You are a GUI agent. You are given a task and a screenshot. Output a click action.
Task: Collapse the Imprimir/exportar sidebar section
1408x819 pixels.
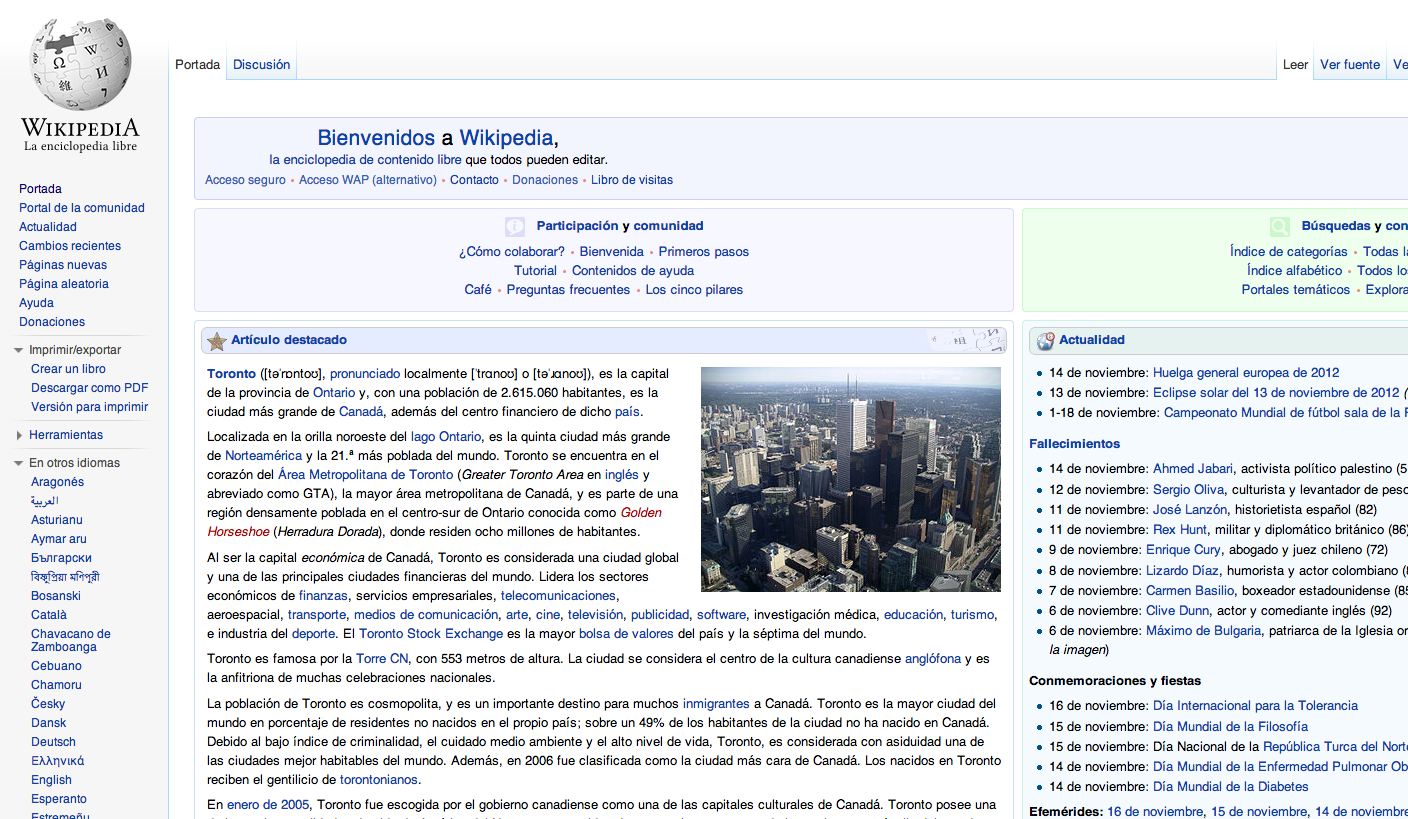click(x=19, y=350)
